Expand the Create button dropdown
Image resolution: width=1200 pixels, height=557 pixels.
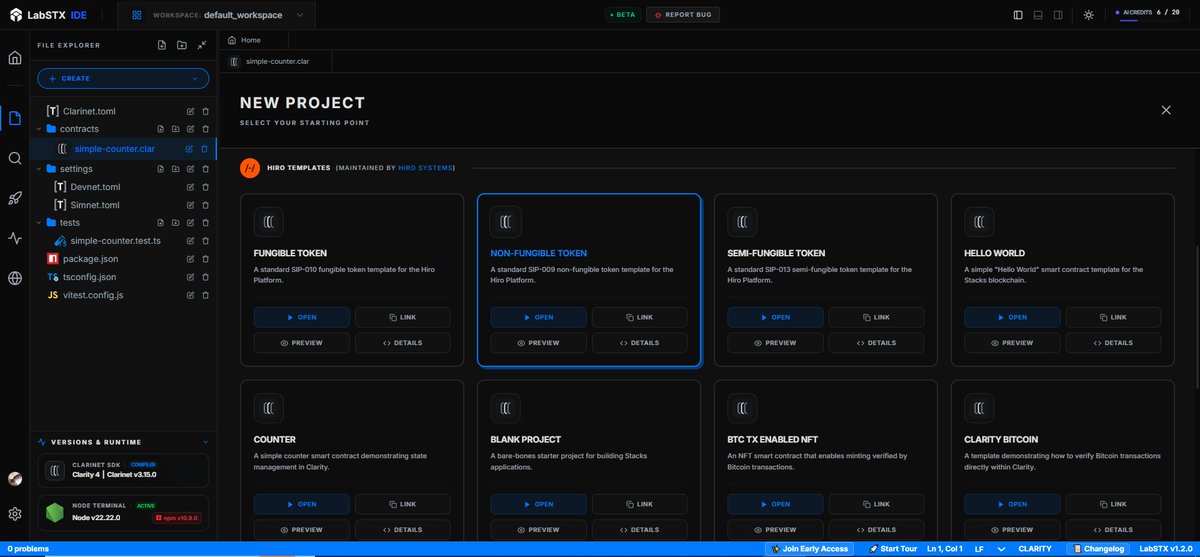coord(194,78)
